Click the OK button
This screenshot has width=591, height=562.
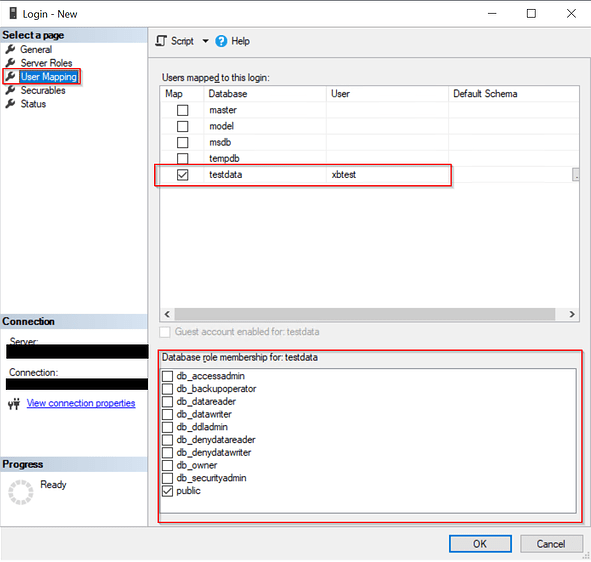(480, 544)
